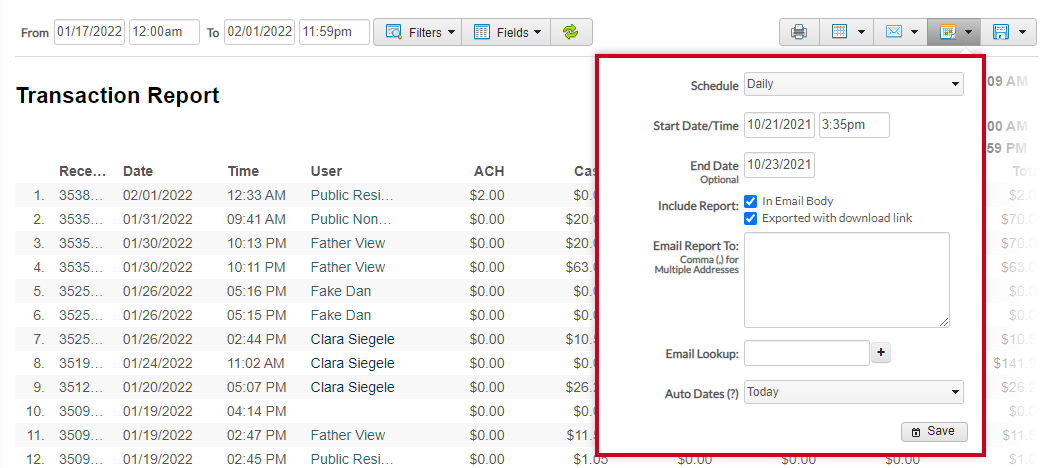
Task: Sort by the Rece… column header
Action: (82, 171)
